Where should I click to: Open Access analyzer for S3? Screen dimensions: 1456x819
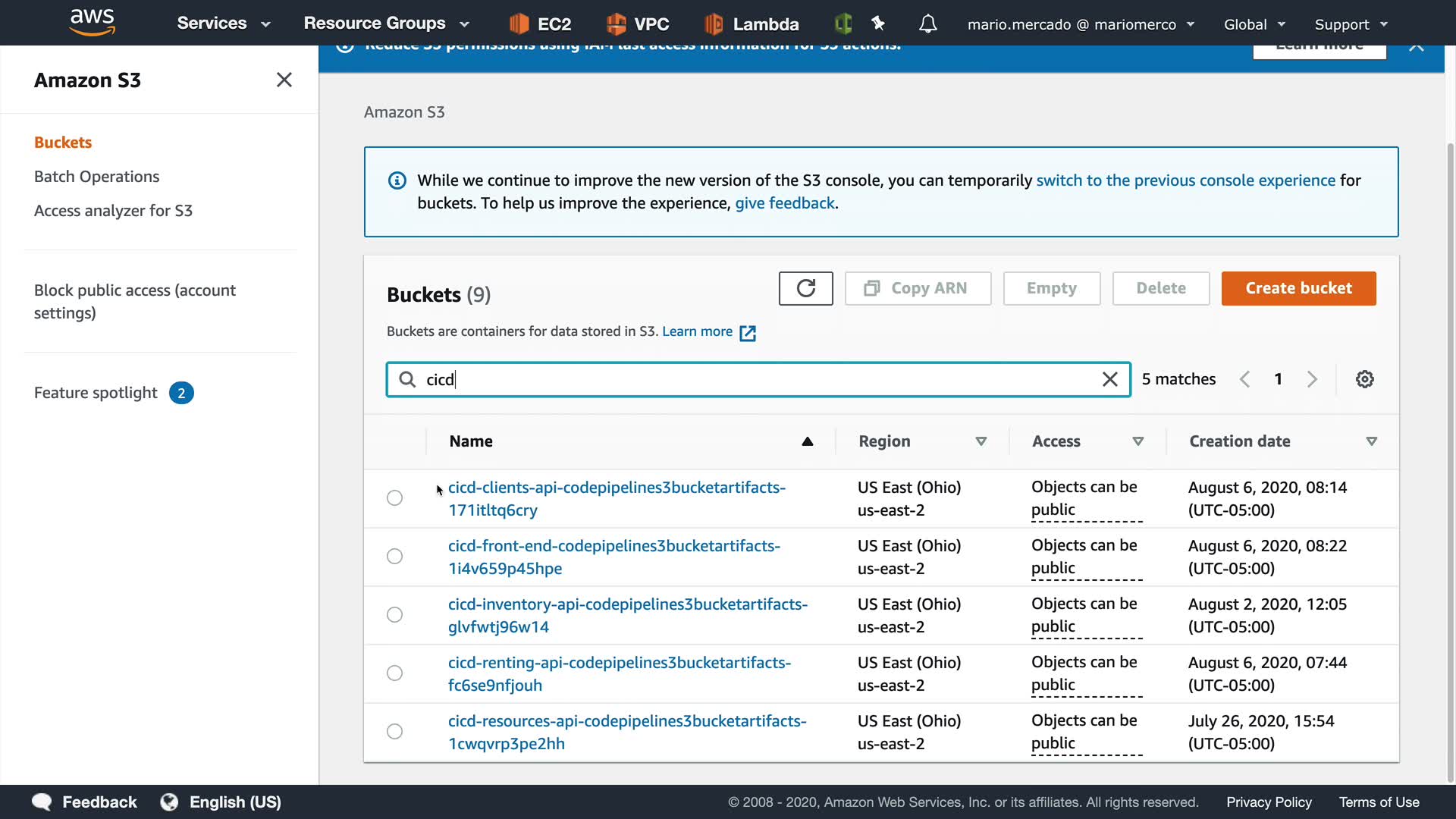click(113, 211)
